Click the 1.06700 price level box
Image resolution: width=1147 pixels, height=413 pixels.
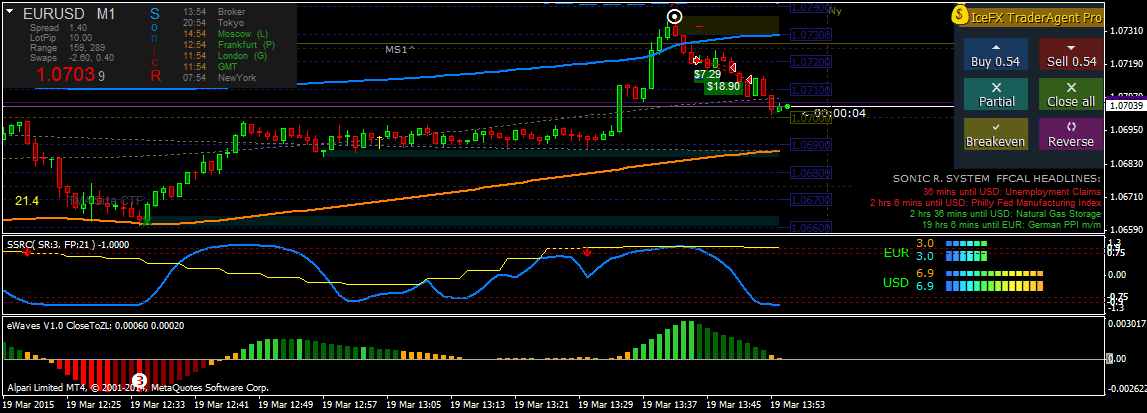click(812, 200)
